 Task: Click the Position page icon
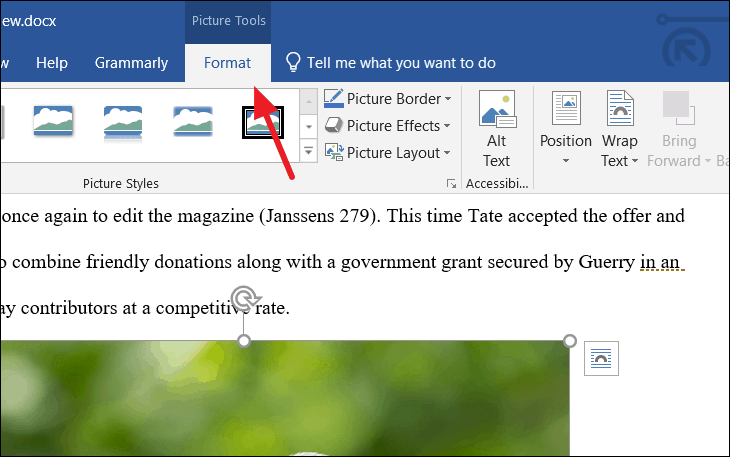point(566,108)
